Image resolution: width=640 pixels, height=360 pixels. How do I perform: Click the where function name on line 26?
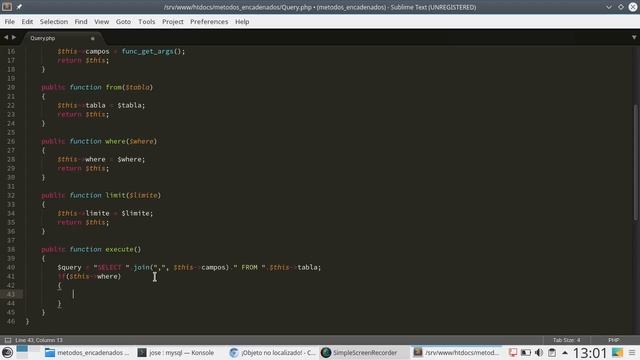pos(115,141)
